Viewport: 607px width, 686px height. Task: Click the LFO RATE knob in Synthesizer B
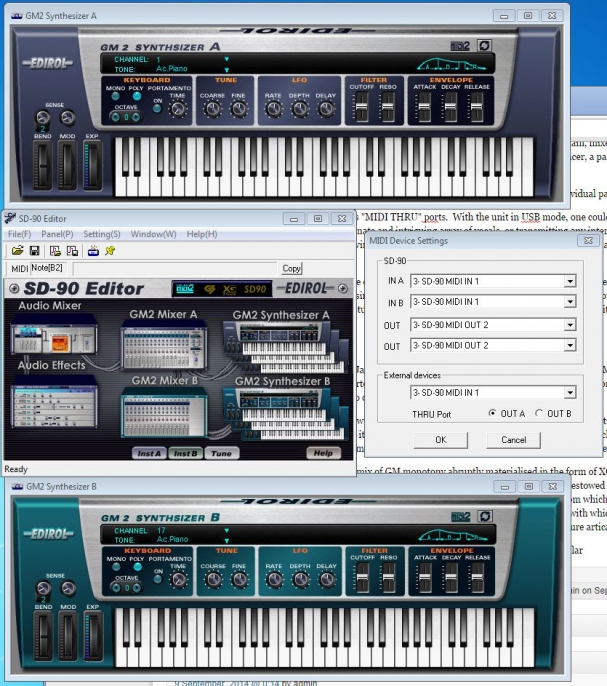[x=275, y=580]
